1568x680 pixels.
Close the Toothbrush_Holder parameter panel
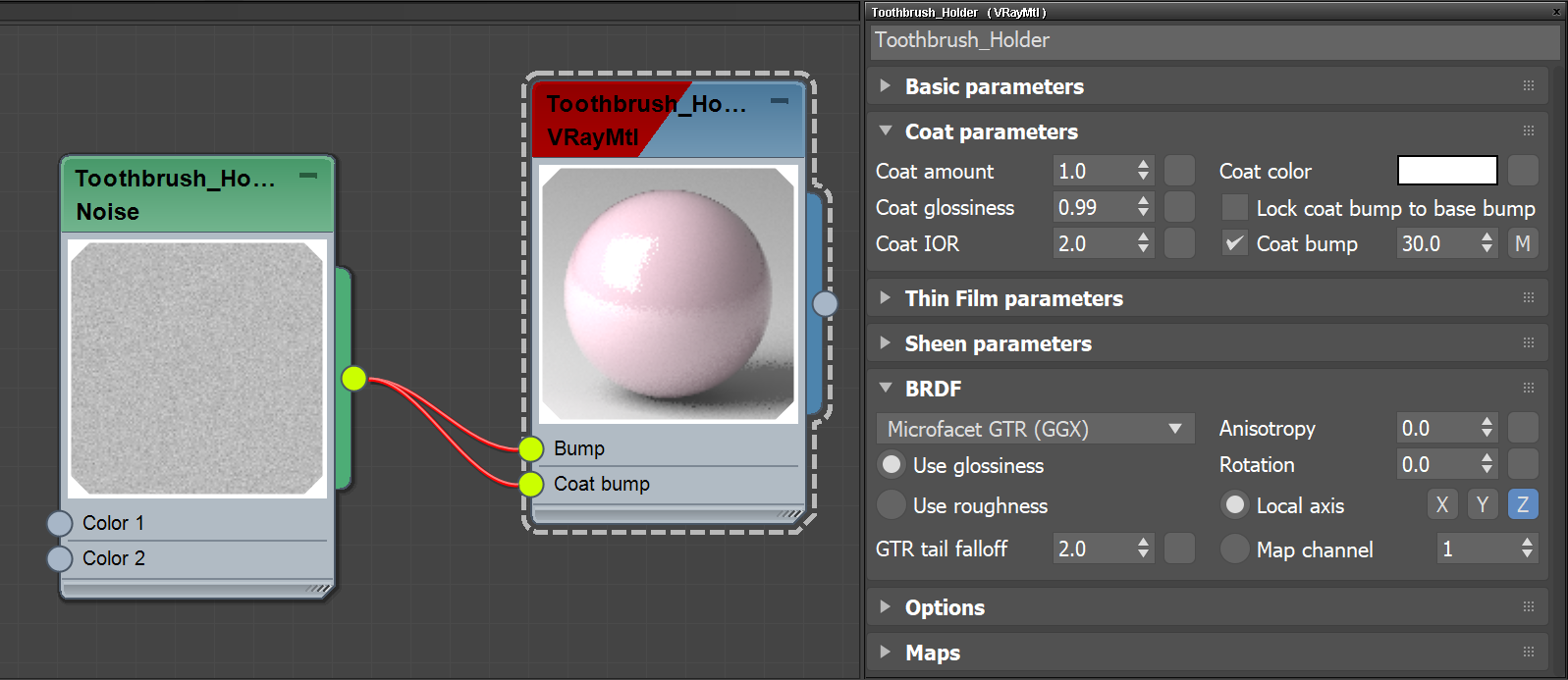point(1556,12)
